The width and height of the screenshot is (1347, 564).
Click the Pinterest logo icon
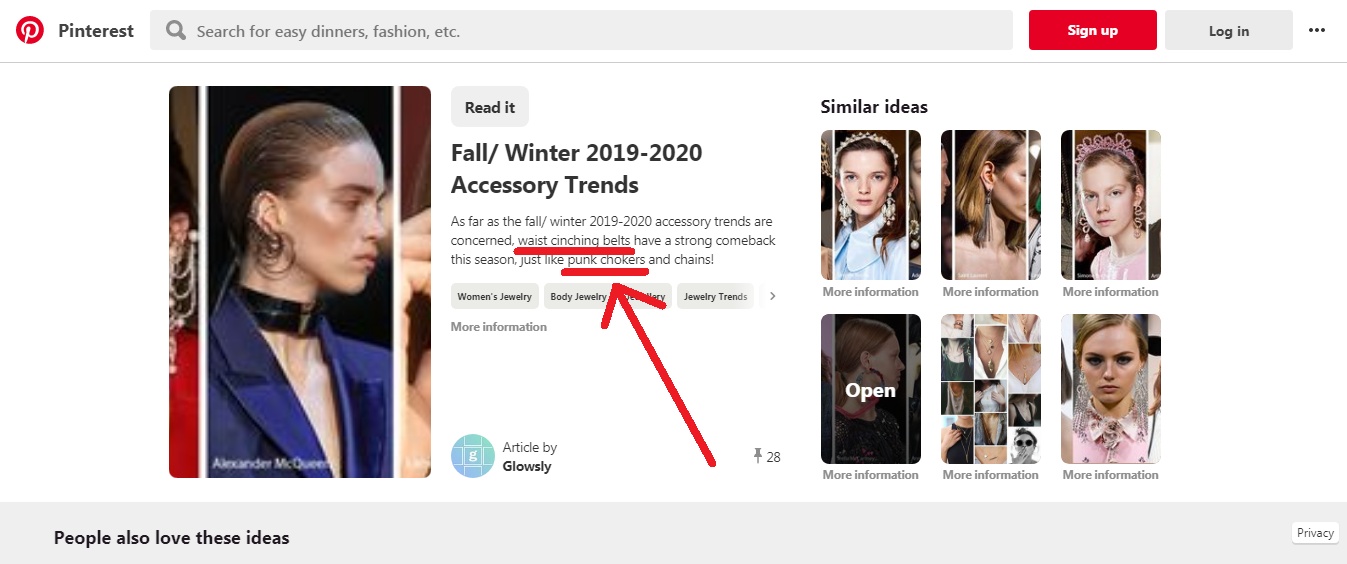point(30,31)
